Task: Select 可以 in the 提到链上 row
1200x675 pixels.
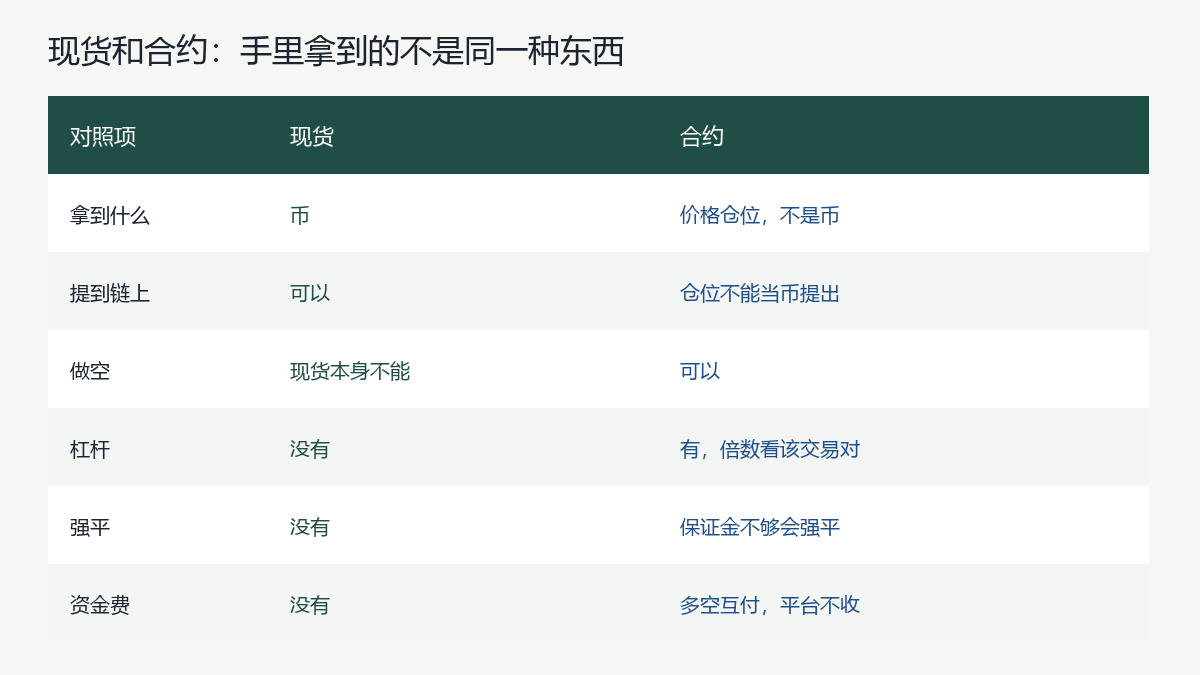Action: coord(310,293)
